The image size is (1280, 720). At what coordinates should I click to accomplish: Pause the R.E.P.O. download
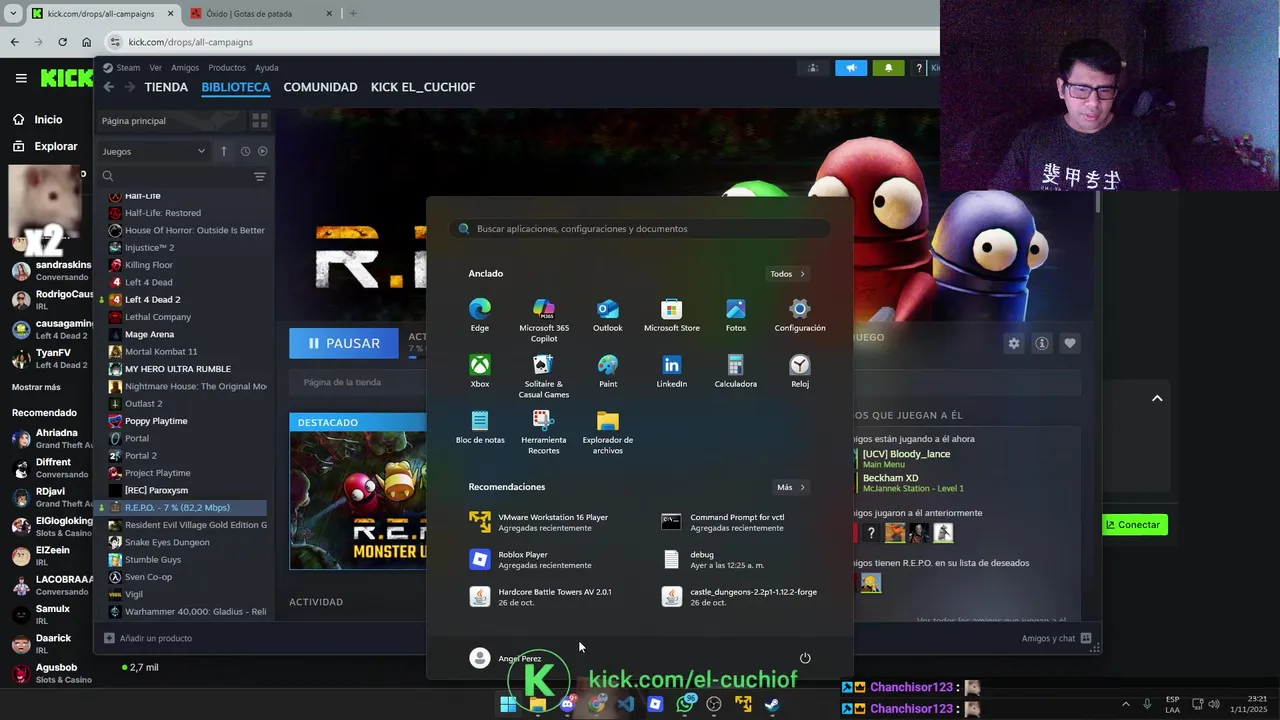click(344, 343)
